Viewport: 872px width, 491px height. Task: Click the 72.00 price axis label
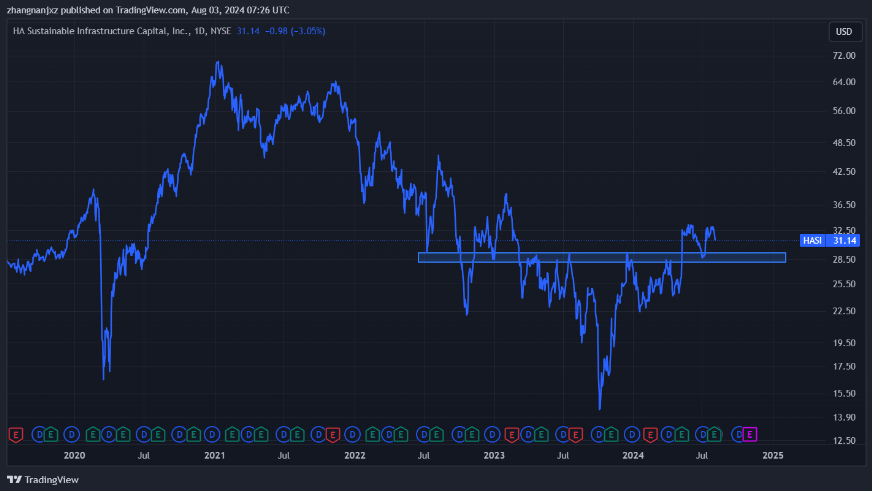click(844, 56)
